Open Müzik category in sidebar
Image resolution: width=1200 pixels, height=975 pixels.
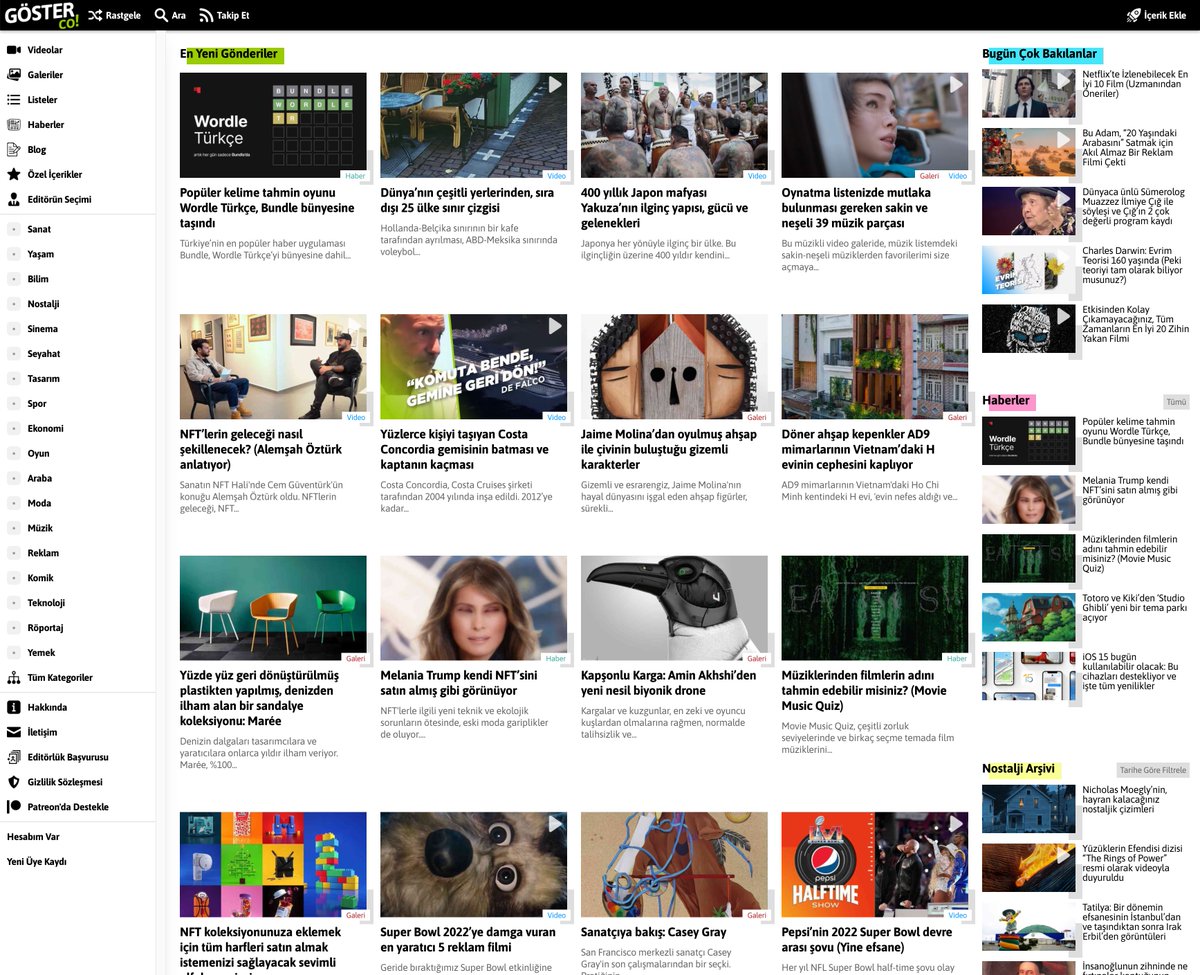click(x=40, y=528)
